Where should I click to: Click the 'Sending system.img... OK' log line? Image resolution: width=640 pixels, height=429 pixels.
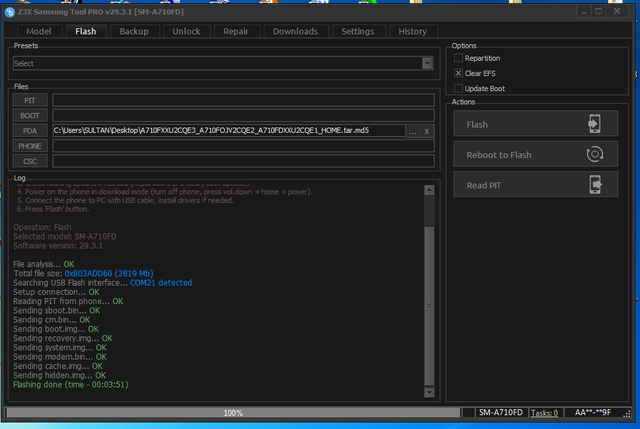[x=60, y=347]
